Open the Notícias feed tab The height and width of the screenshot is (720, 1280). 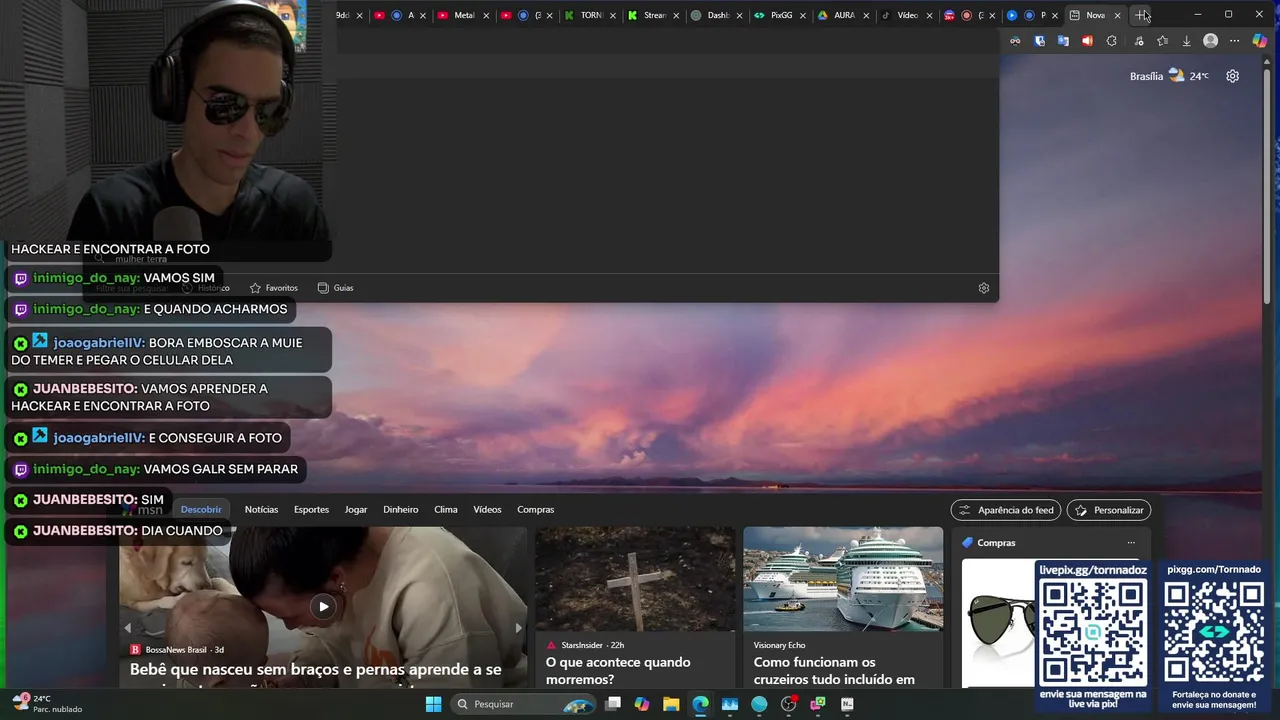pyautogui.click(x=261, y=509)
